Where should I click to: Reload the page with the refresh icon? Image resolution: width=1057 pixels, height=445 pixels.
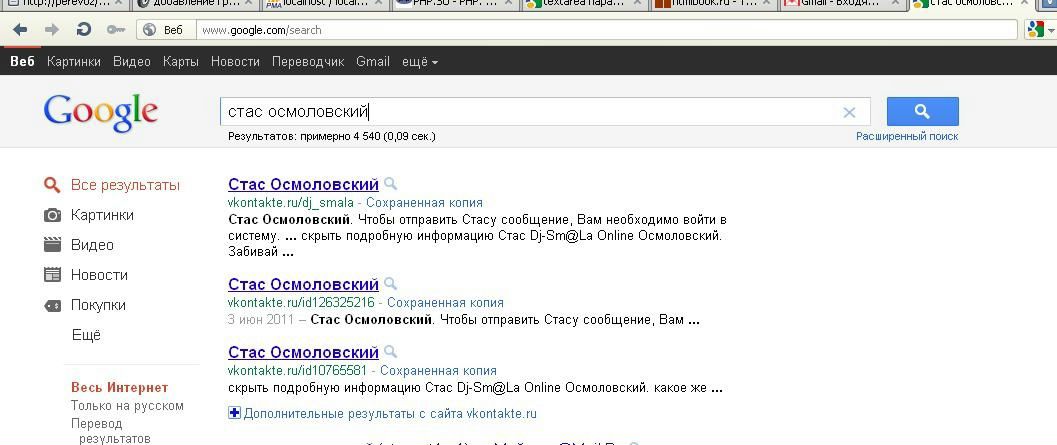click(84, 30)
